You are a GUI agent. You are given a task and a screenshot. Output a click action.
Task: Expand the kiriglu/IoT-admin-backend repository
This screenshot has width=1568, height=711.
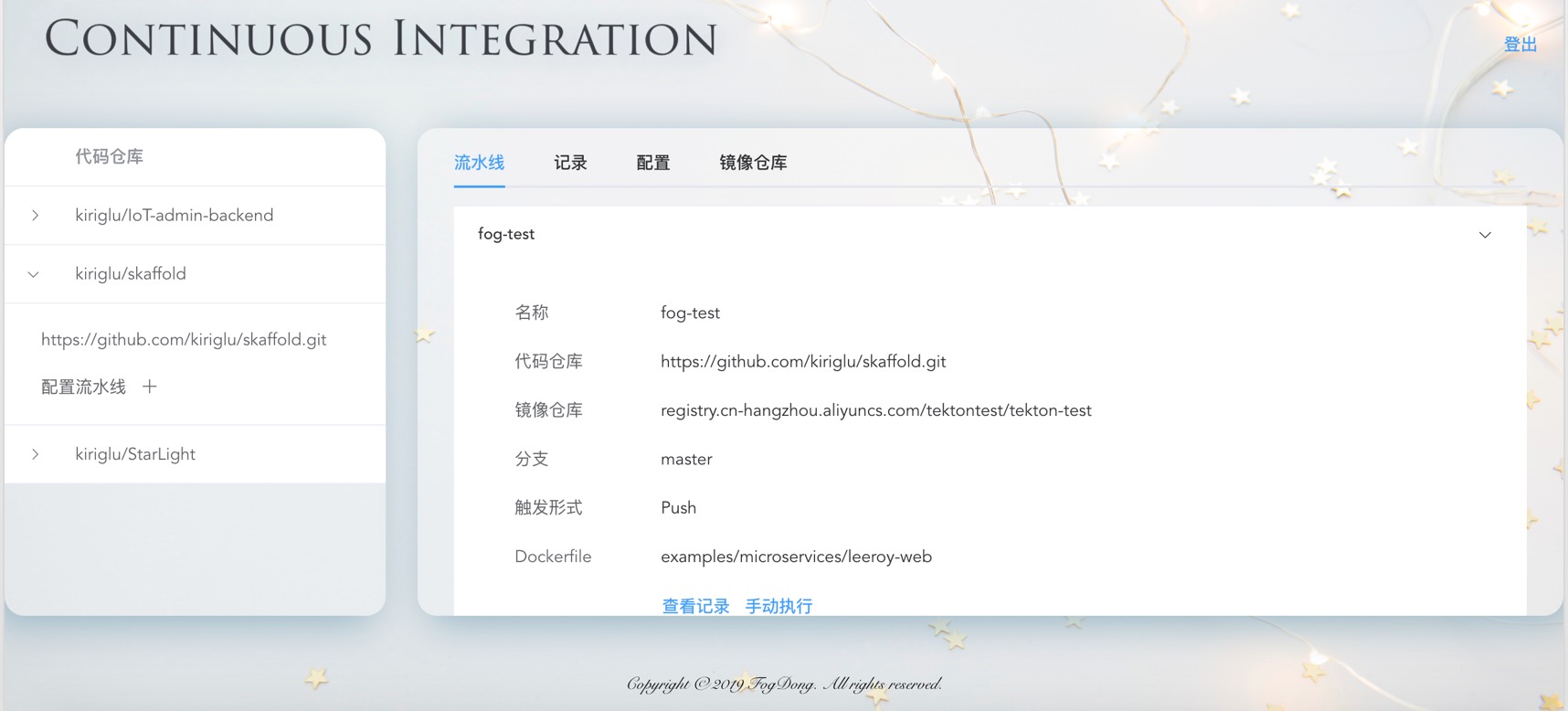(x=35, y=216)
